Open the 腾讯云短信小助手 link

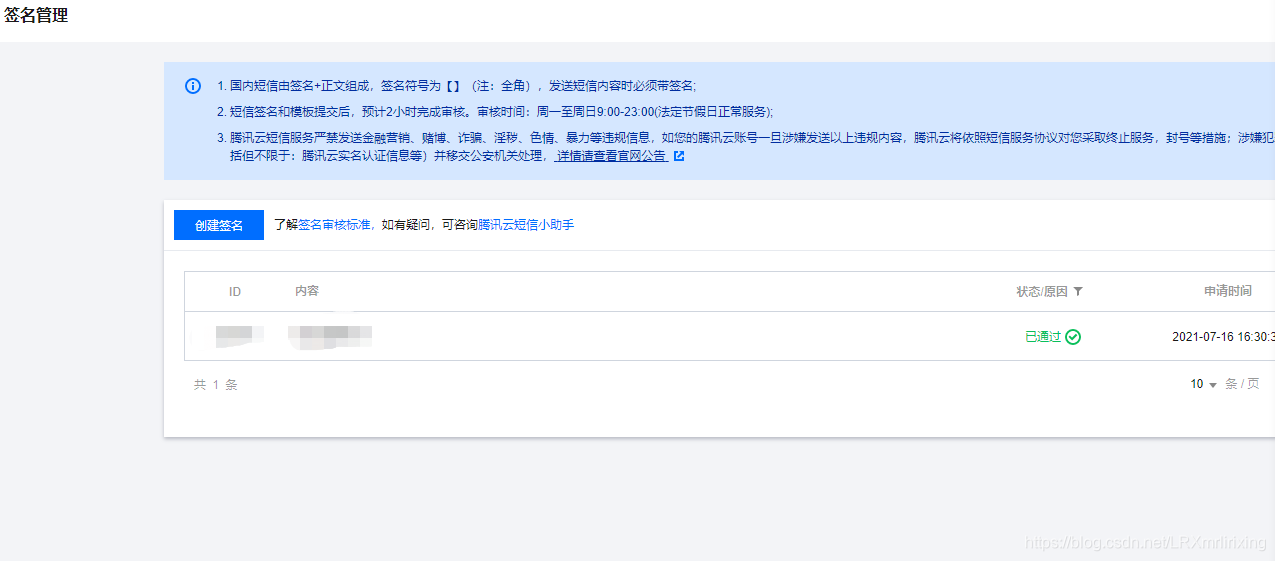coord(526,225)
